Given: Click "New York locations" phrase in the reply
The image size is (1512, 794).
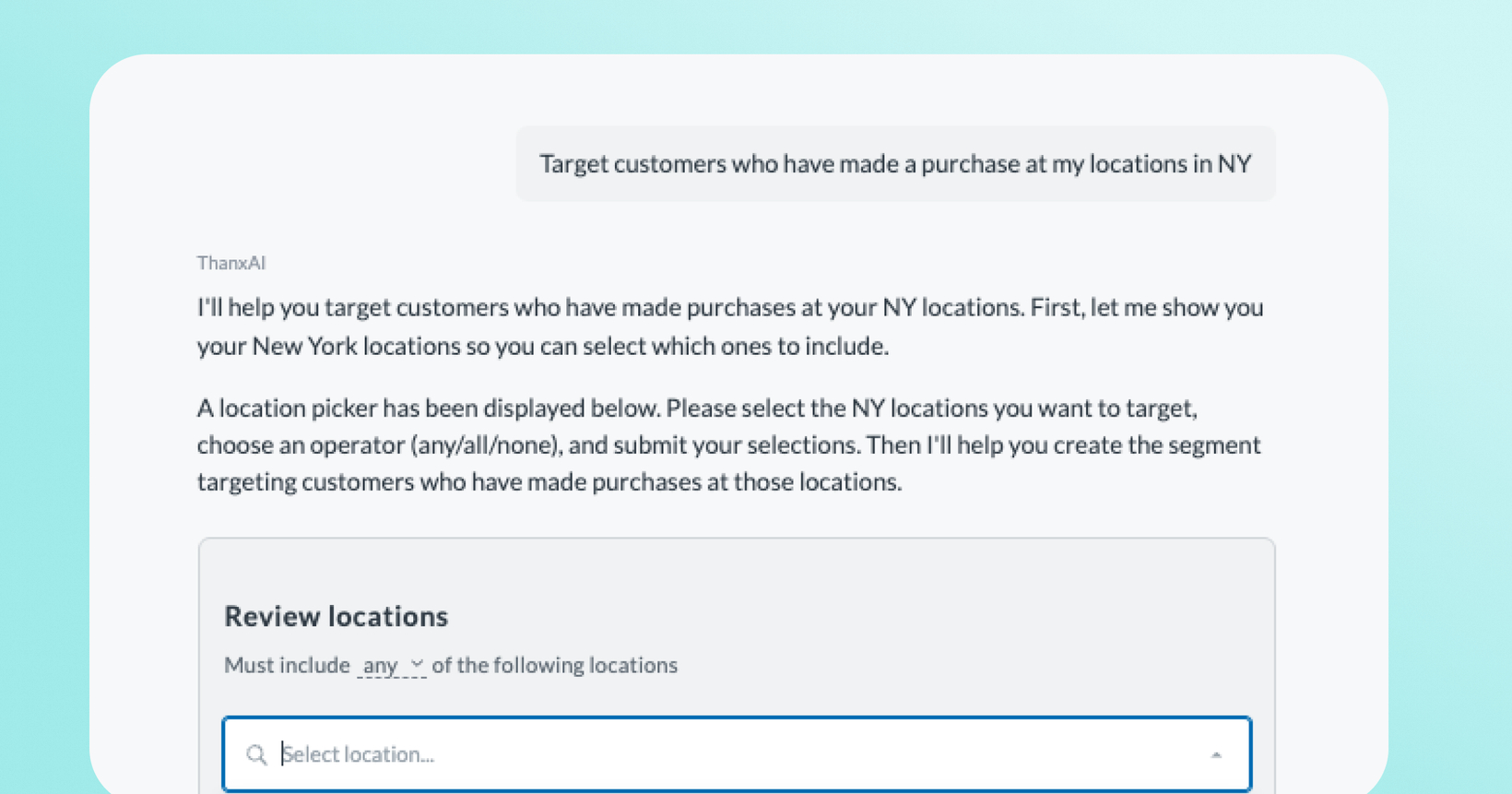Looking at the screenshot, I should click(x=356, y=346).
